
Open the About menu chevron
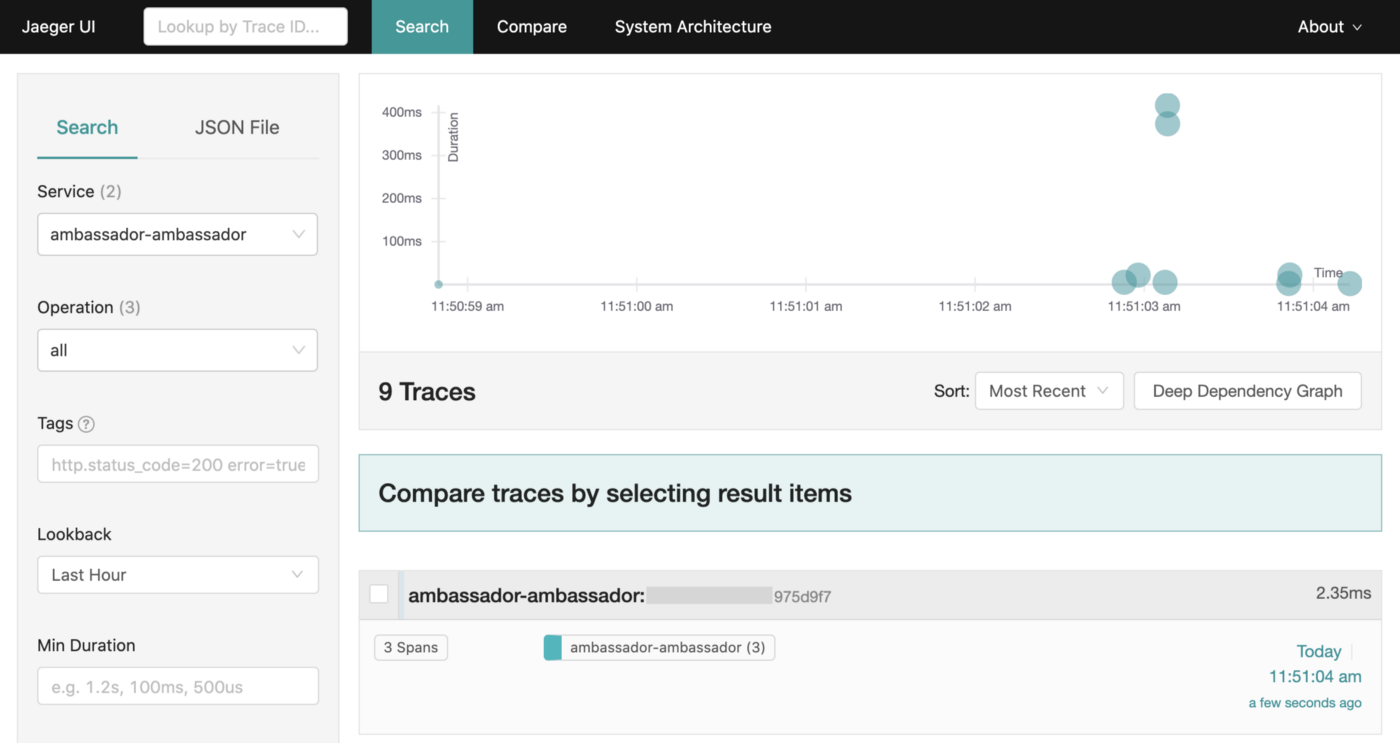click(x=1357, y=27)
